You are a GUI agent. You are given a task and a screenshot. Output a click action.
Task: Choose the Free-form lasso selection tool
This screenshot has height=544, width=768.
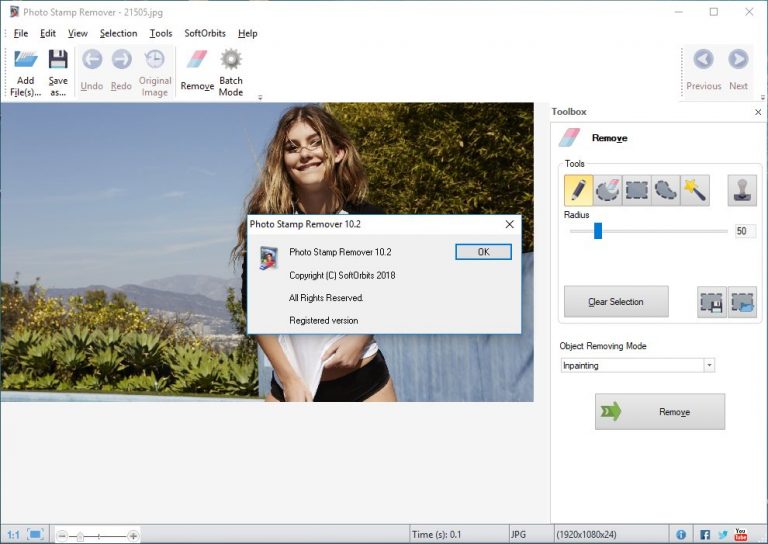[666, 190]
